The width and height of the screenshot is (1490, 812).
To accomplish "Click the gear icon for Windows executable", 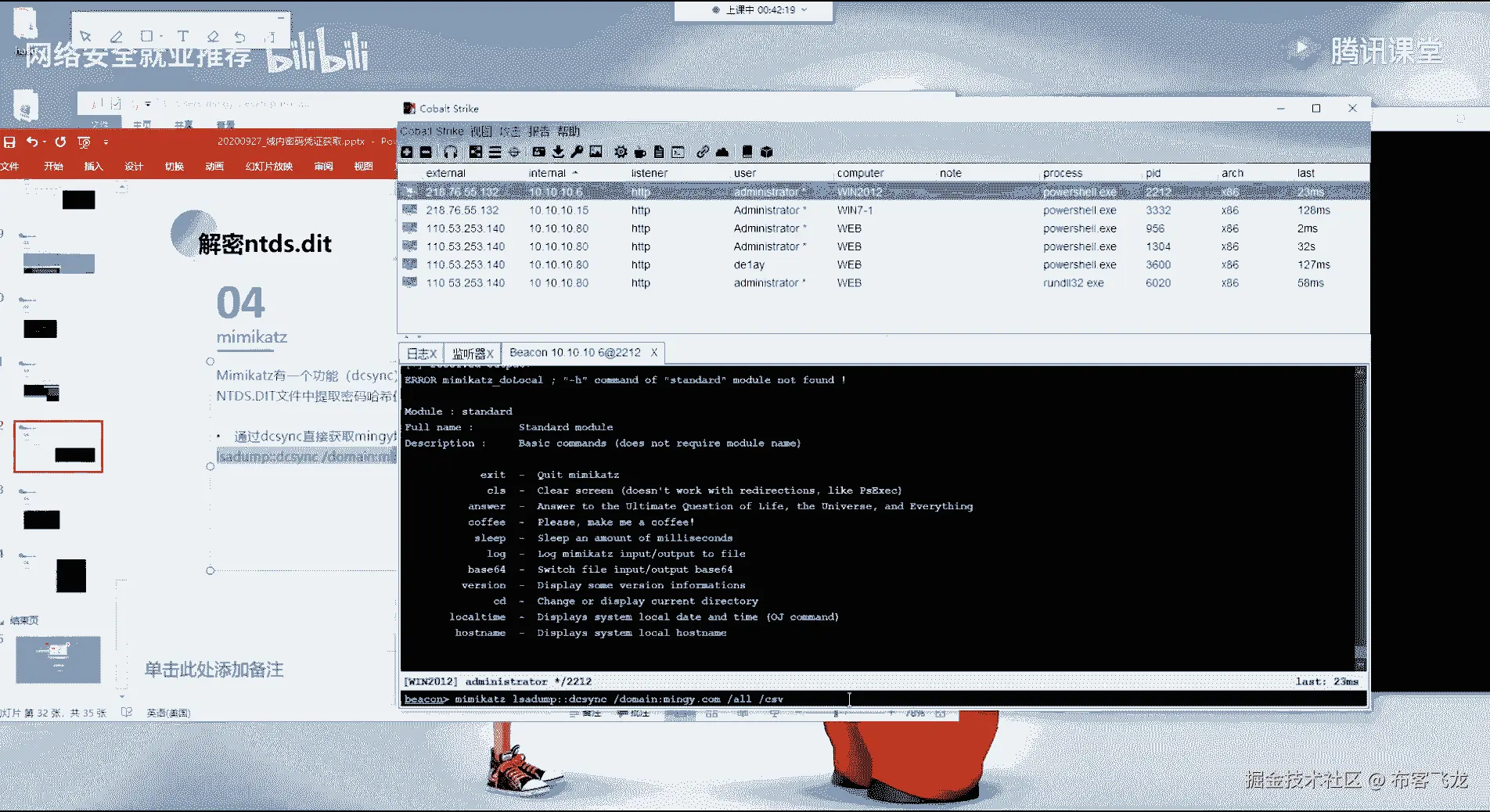I will tap(621, 152).
